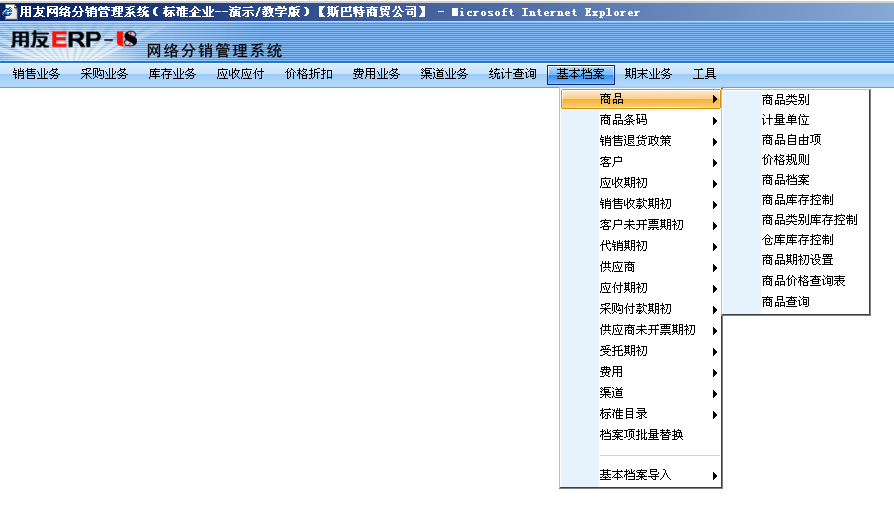Open 商品查询 from the submenu

coord(785,302)
